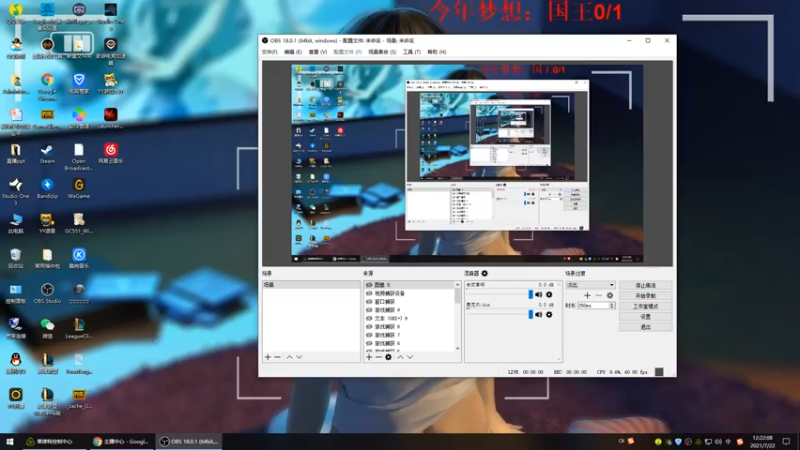
Task: Open the 编辑(E) menu
Action: (x=293, y=52)
